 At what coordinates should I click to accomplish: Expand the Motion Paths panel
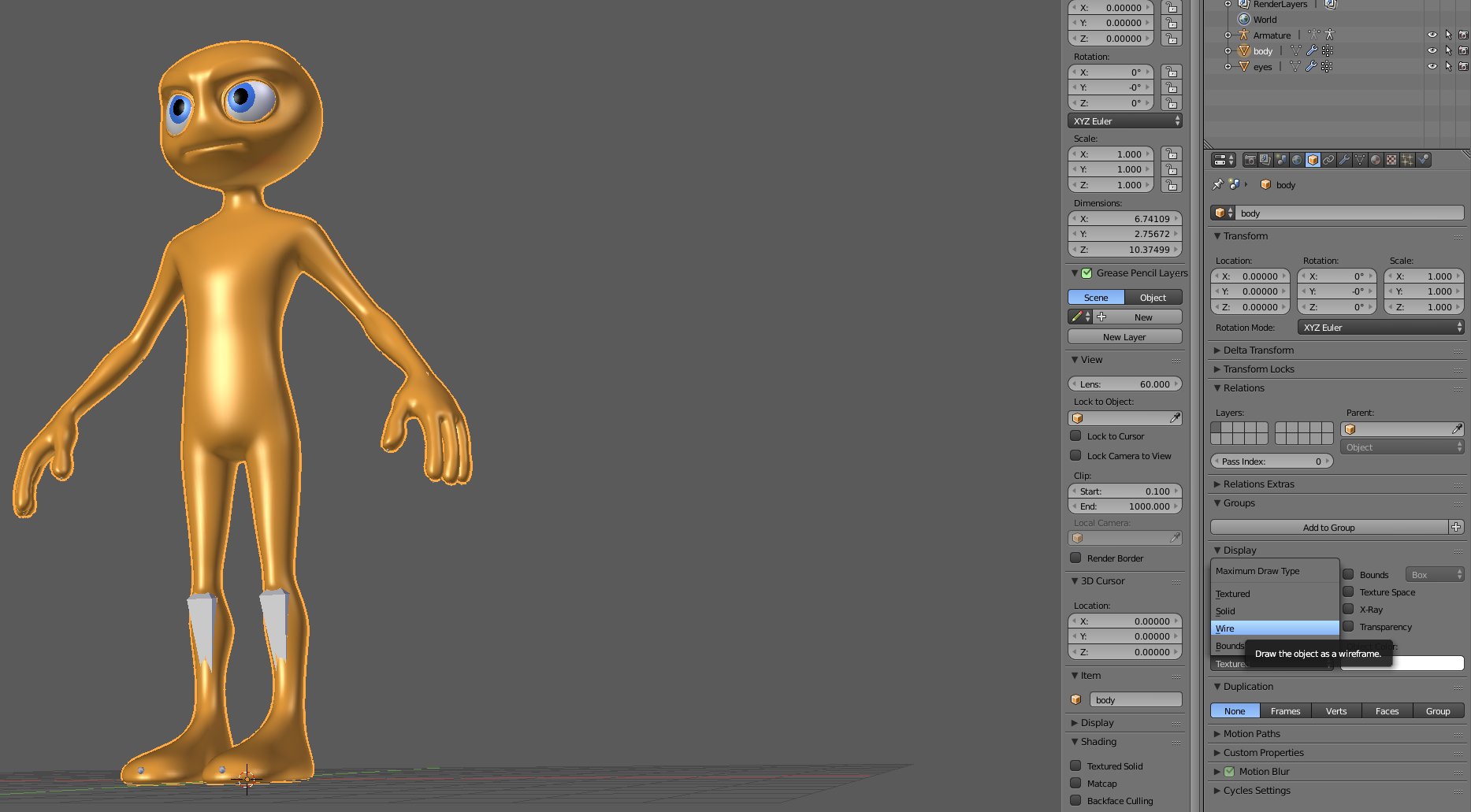click(1253, 733)
